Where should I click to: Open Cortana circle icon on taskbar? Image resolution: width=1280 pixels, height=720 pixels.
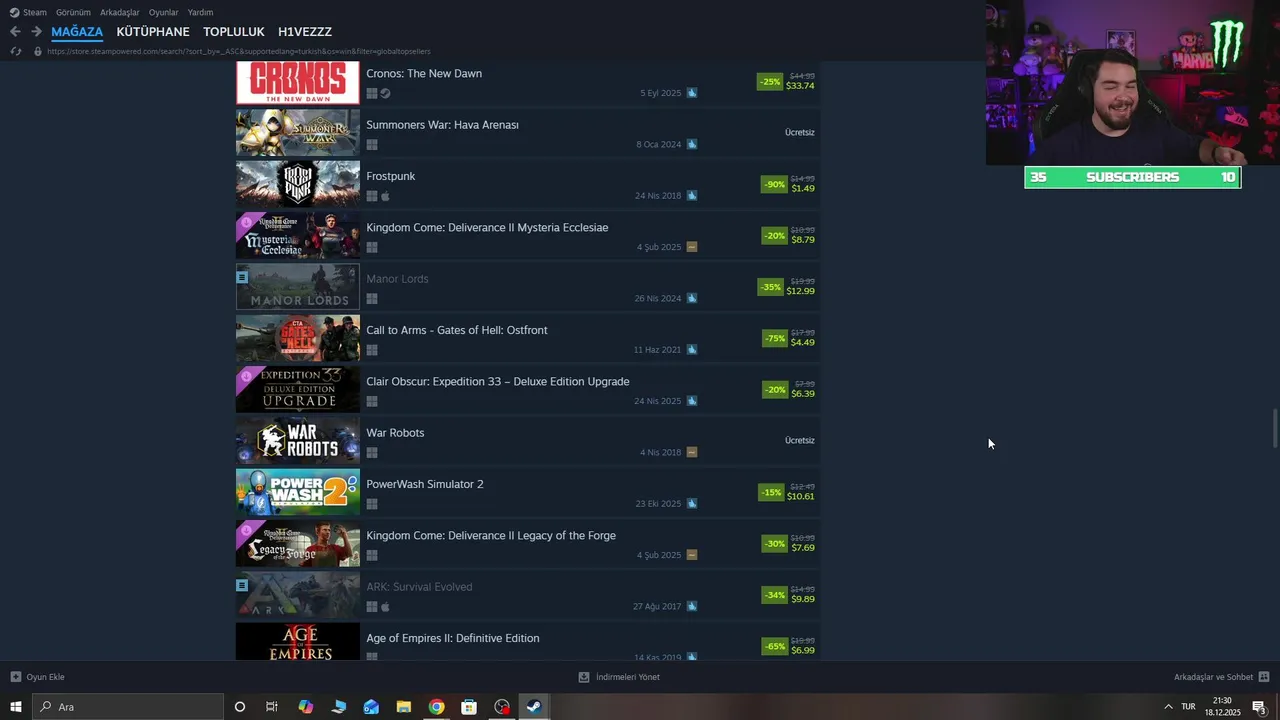click(x=239, y=707)
